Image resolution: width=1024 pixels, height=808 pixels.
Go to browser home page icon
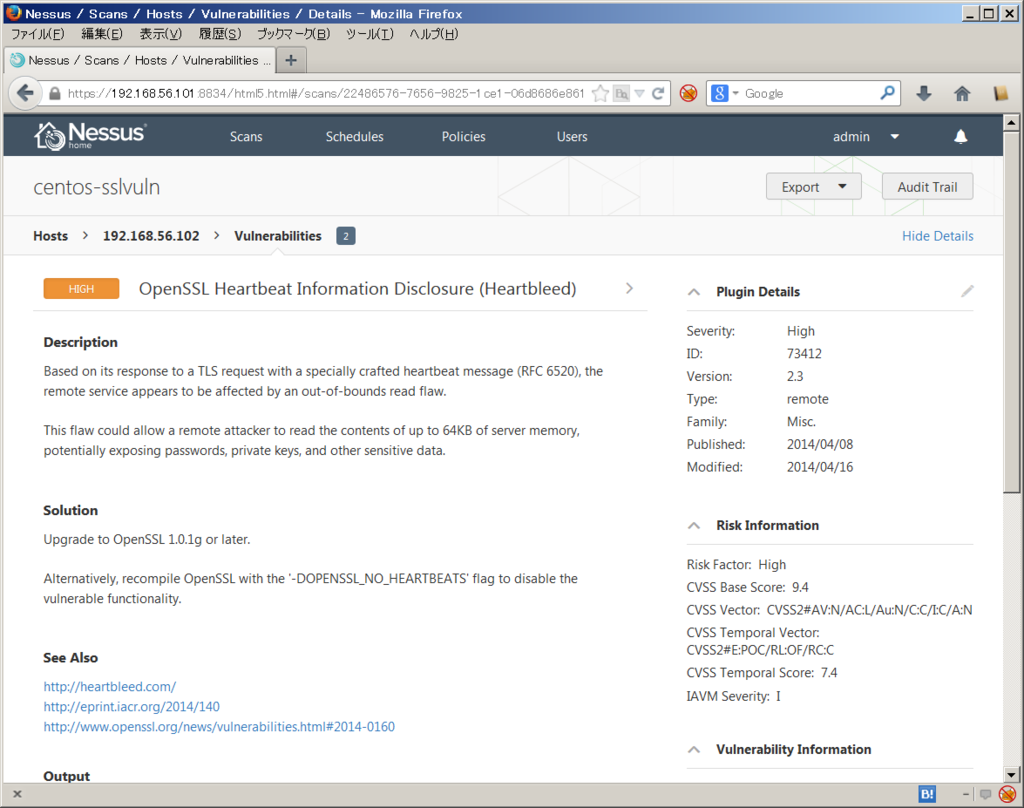pyautogui.click(x=961, y=93)
